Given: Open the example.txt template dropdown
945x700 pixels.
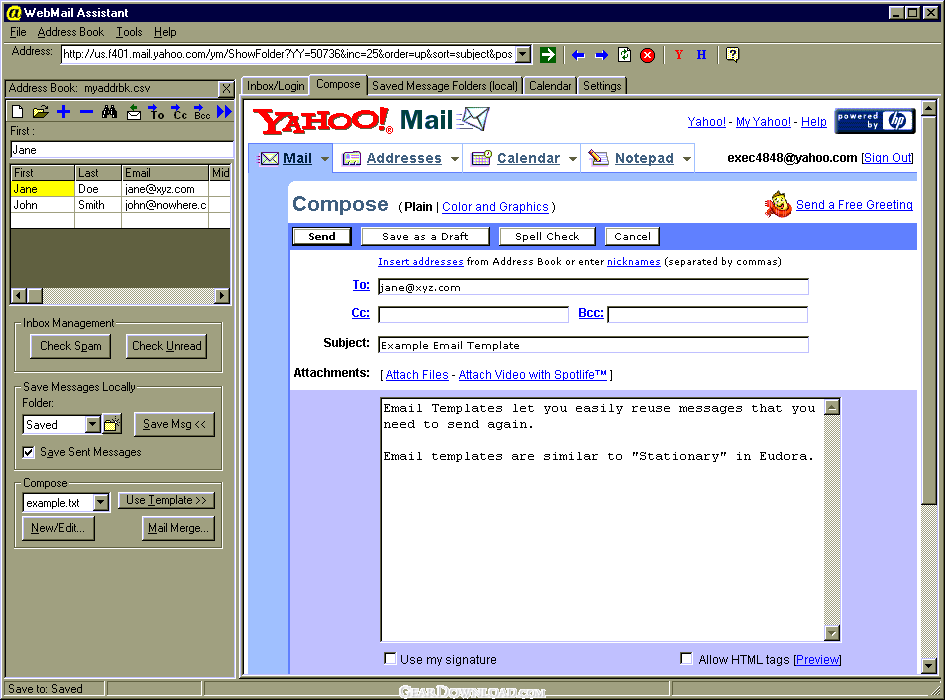Looking at the screenshot, I should pos(101,502).
